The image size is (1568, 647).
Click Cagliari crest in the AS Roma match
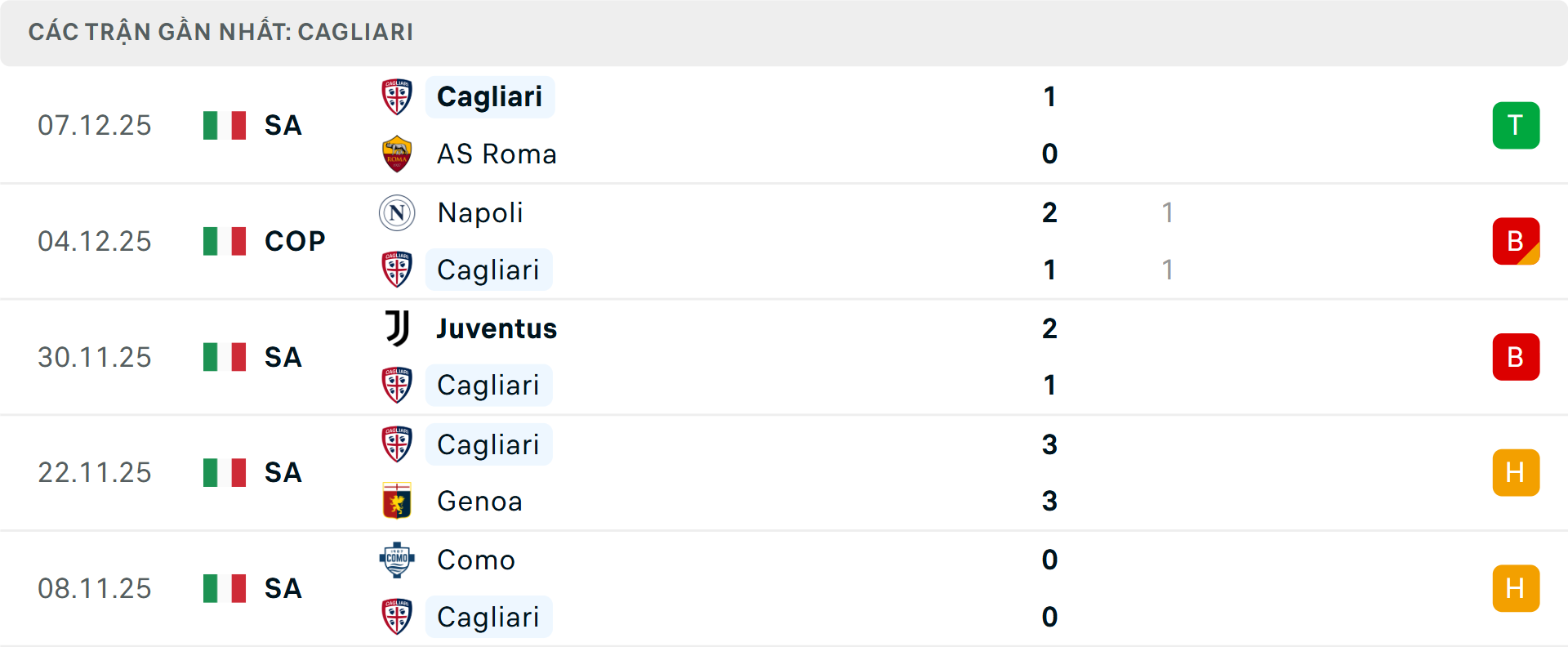(397, 97)
